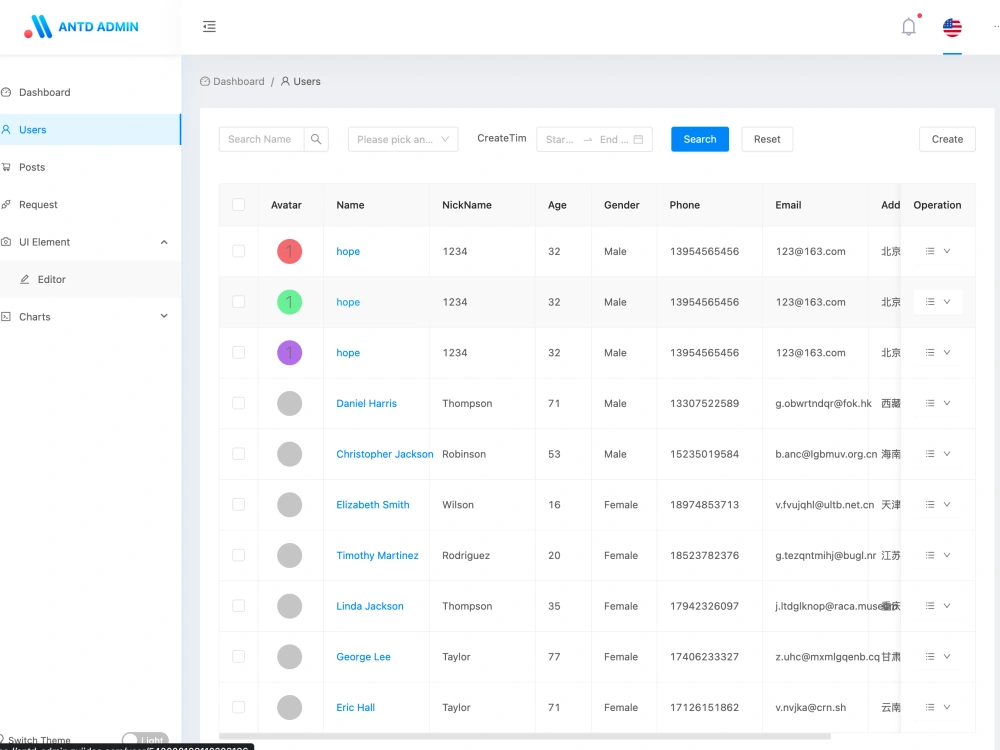The image size is (1000, 750).
Task: Click Dashboard icon in breadcrumb
Action: (205, 82)
